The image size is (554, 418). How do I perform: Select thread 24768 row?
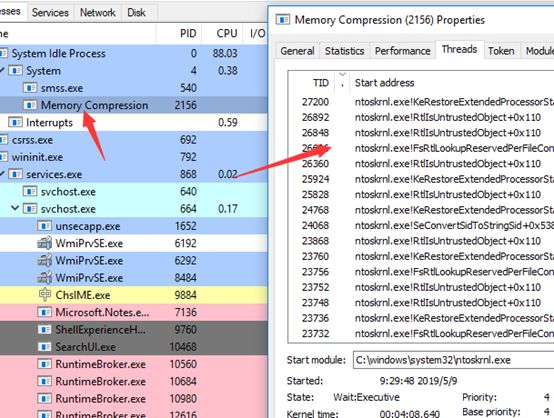tap(421, 210)
